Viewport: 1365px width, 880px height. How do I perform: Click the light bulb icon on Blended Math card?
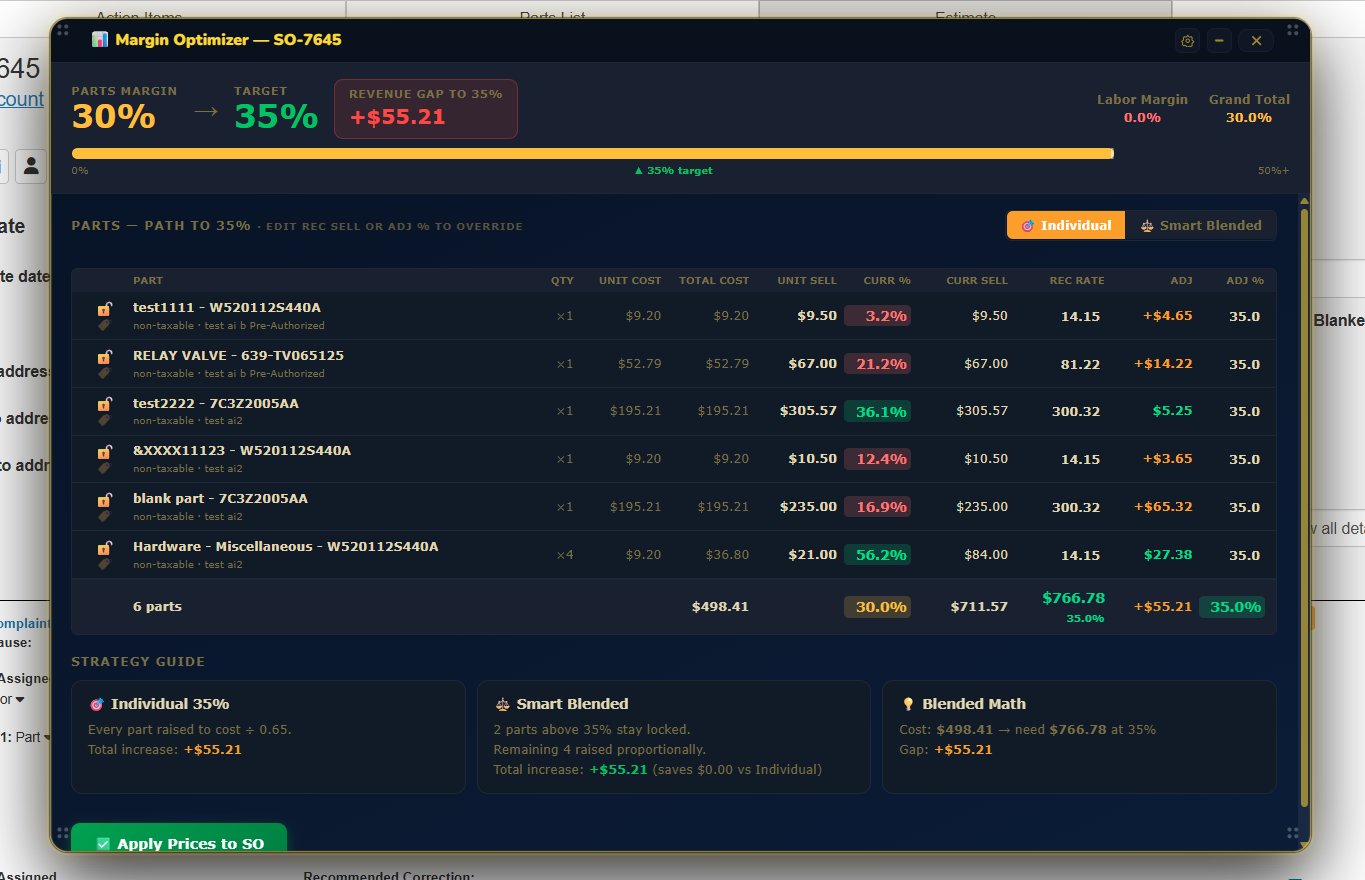tap(908, 704)
